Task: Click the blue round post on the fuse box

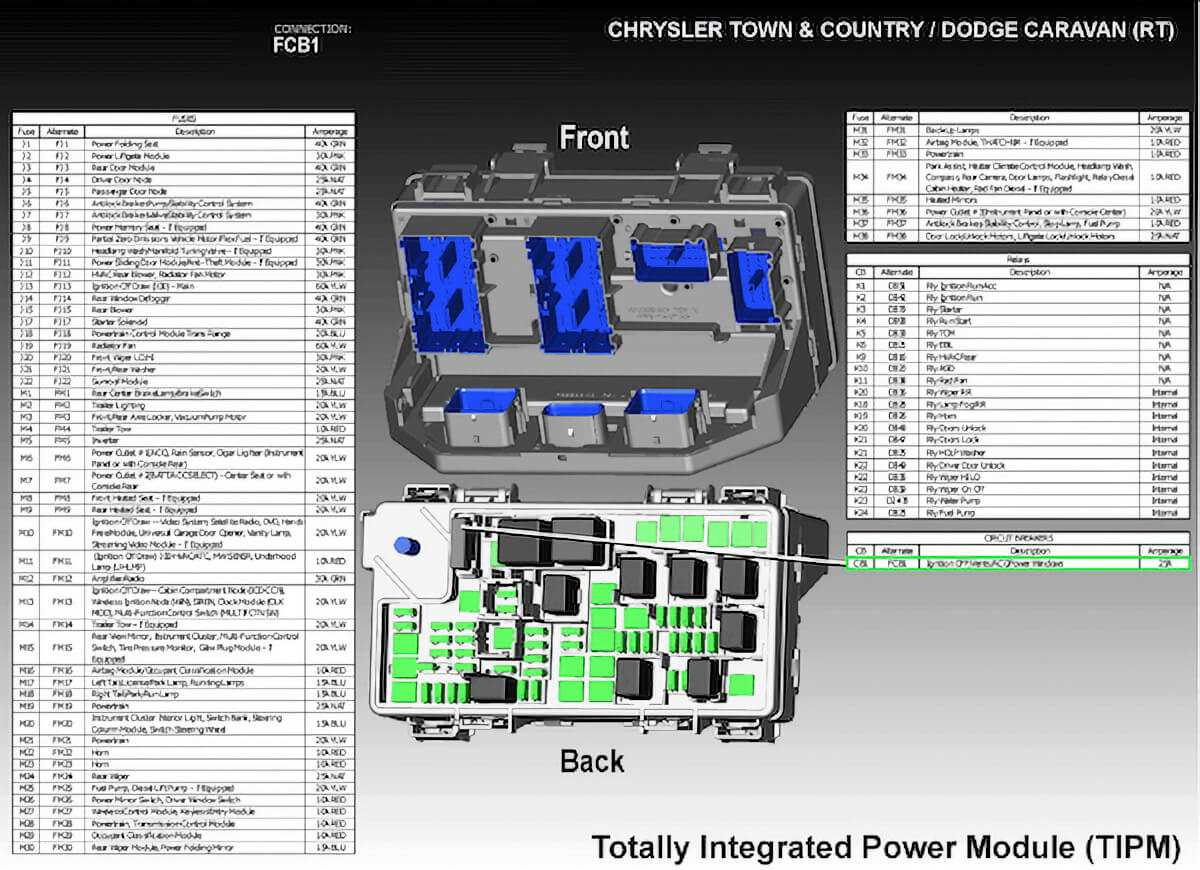Action: [x=404, y=546]
